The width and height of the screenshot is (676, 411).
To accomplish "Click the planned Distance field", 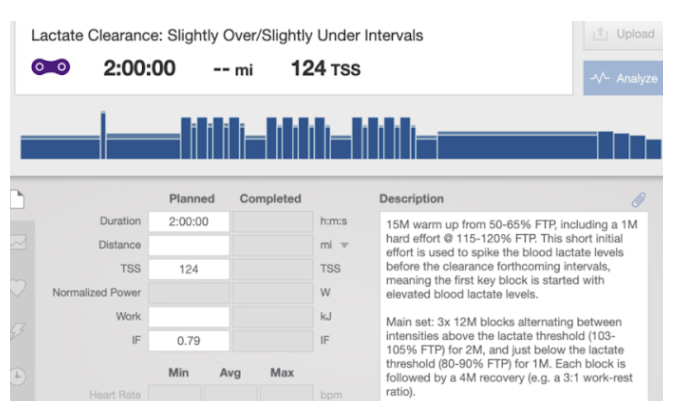I will 189,245.
